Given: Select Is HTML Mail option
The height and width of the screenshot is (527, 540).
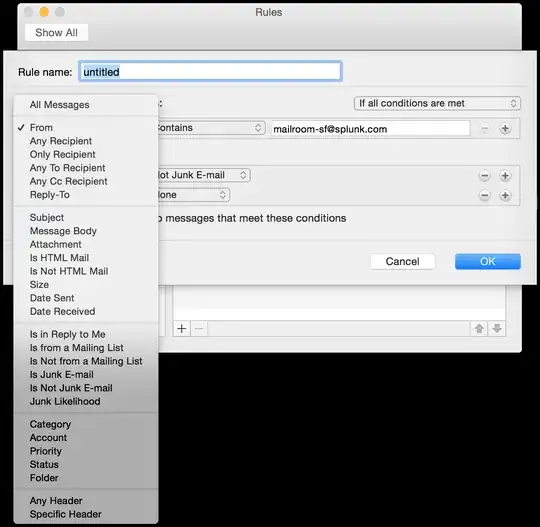Looking at the screenshot, I should [x=86, y=258].
